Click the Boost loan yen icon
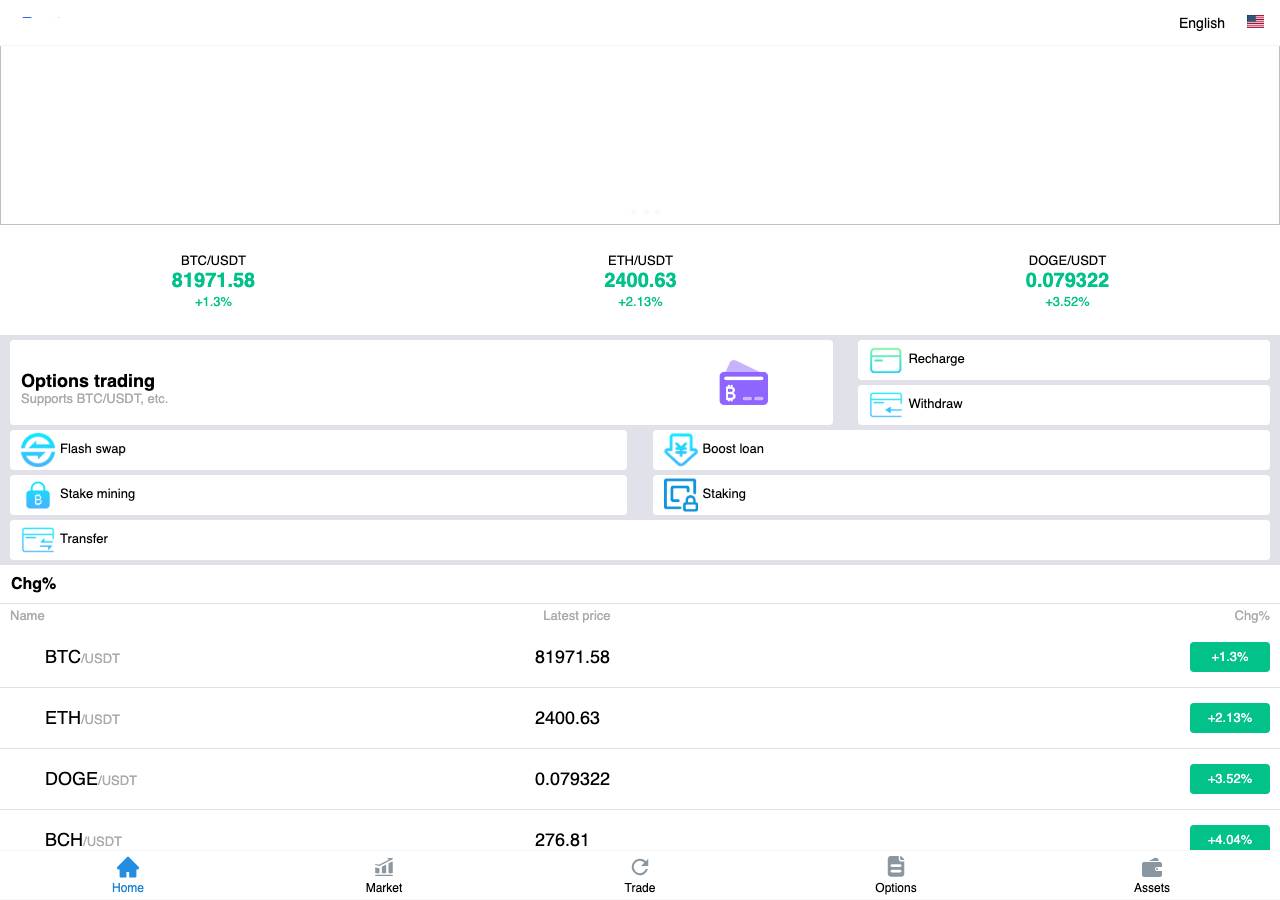This screenshot has height=900, width=1280. tap(681, 450)
